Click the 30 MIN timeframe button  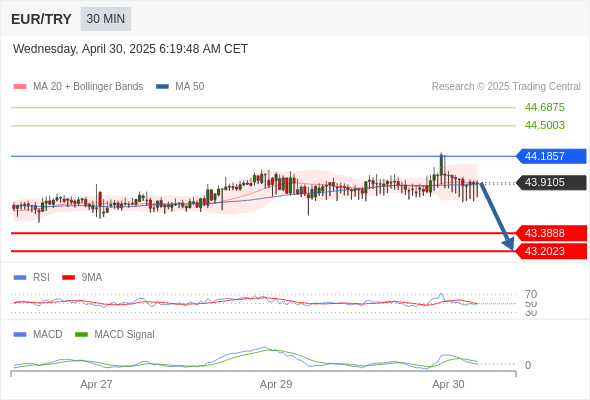[x=106, y=19]
